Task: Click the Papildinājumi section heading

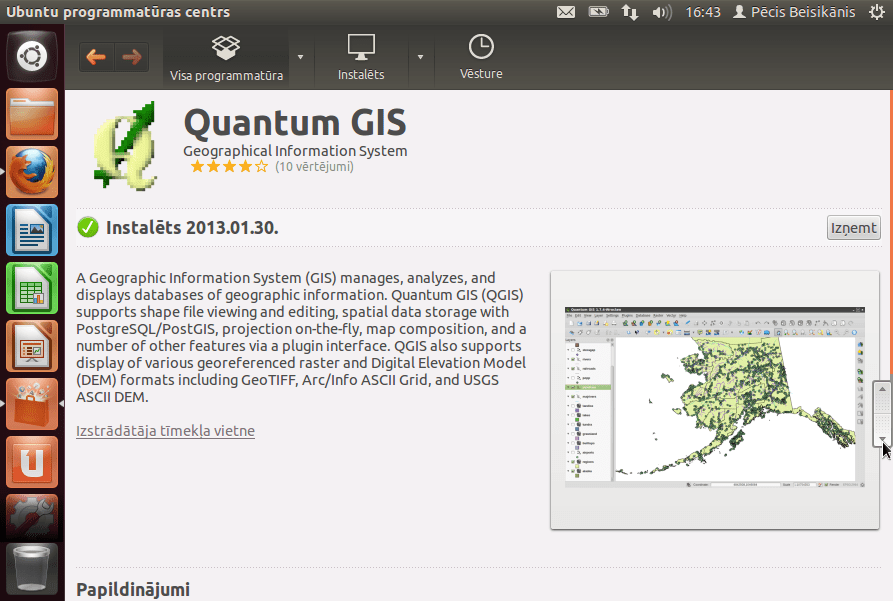Action: pyautogui.click(x=133, y=590)
